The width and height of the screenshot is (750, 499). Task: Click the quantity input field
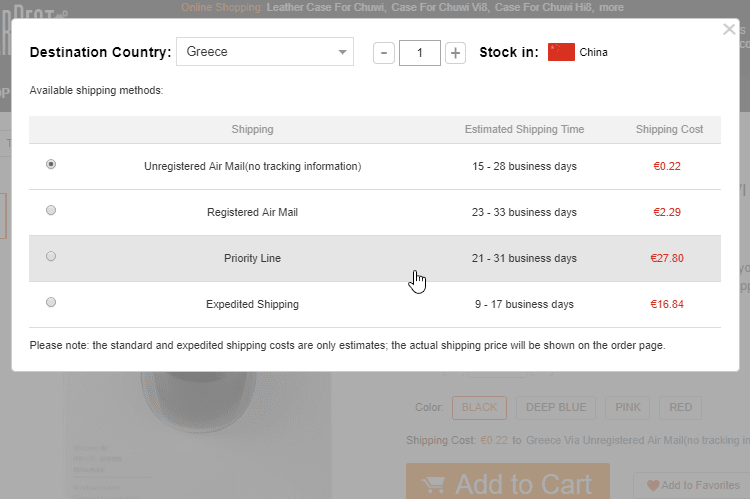point(420,52)
